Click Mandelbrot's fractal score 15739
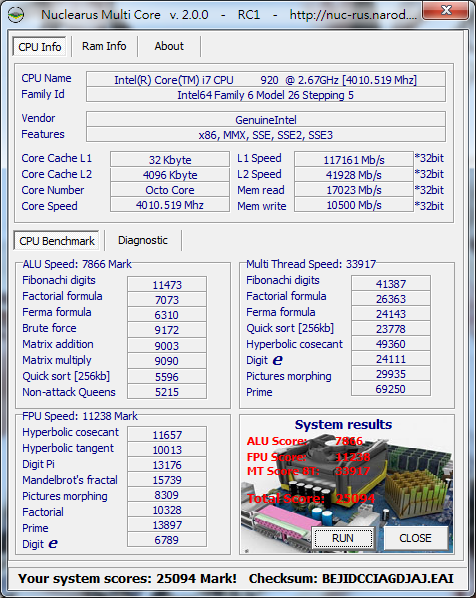The height and width of the screenshot is (598, 476). pyautogui.click(x=167, y=480)
